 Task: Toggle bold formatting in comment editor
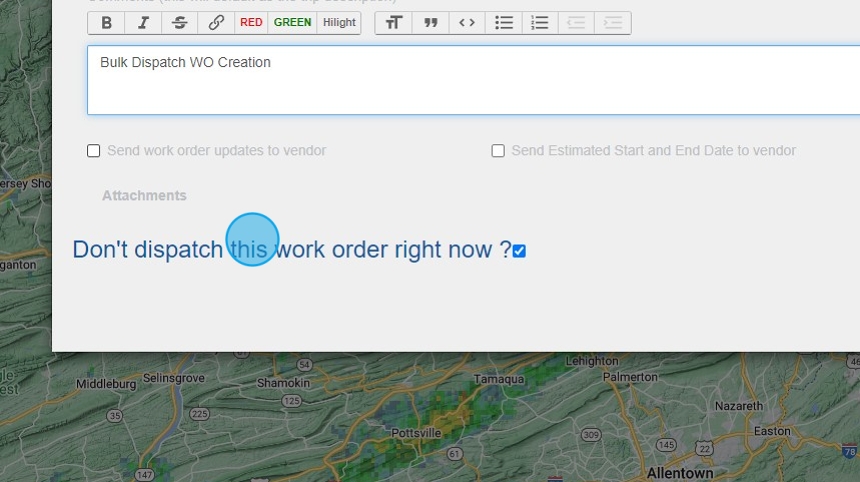(106, 22)
